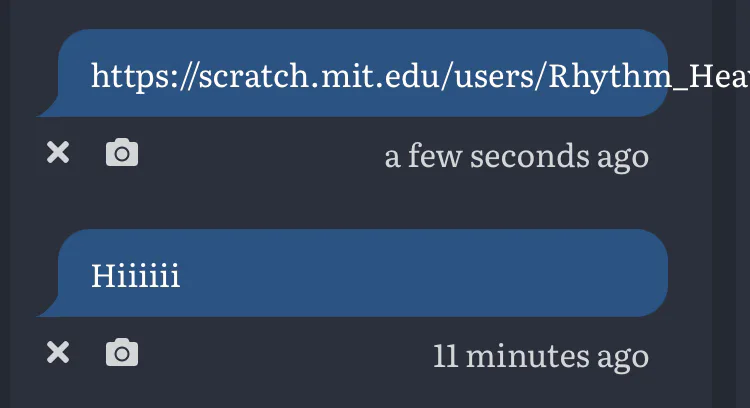Viewport: 750px width, 408px height.
Task: Click the camera icon below "Hiiiiii" message
Action: pos(122,352)
